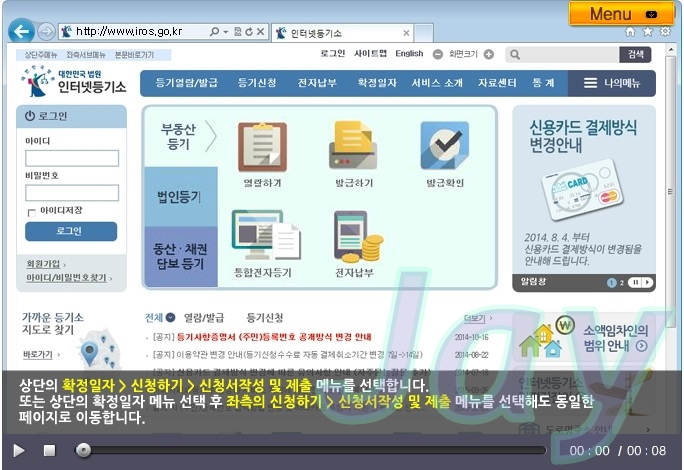Click the 열람하기 clipboard icon
The height and width of the screenshot is (470, 684).
(262, 147)
